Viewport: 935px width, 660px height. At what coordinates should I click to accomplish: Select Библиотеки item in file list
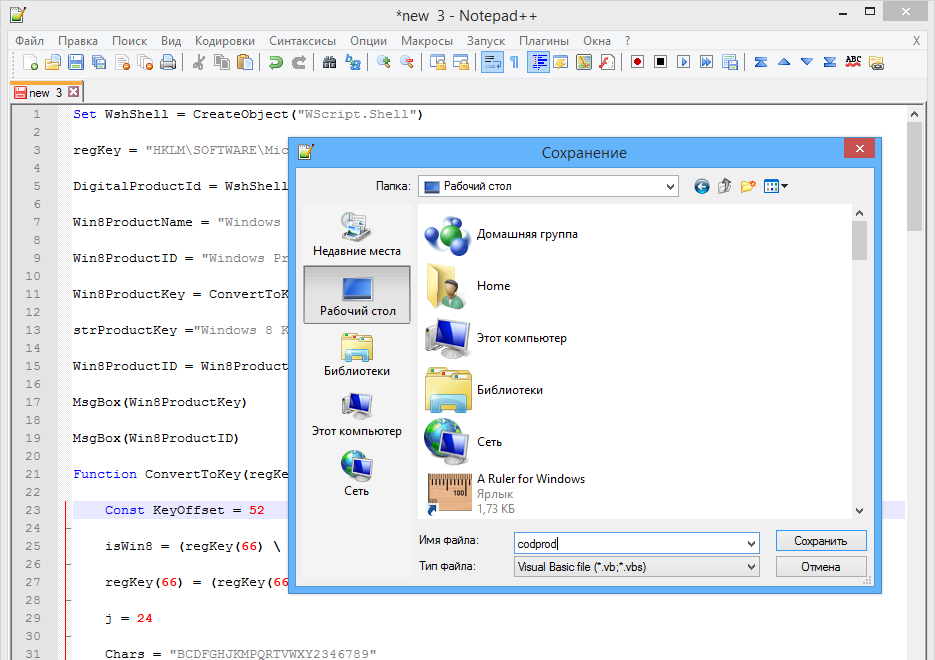click(x=484, y=390)
